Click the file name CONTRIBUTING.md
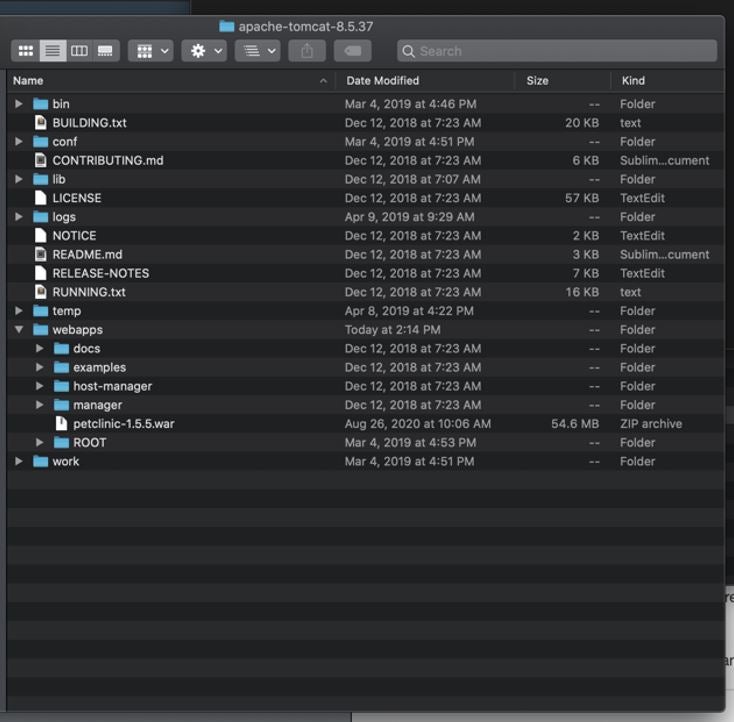The image size is (734, 722). pos(108,161)
